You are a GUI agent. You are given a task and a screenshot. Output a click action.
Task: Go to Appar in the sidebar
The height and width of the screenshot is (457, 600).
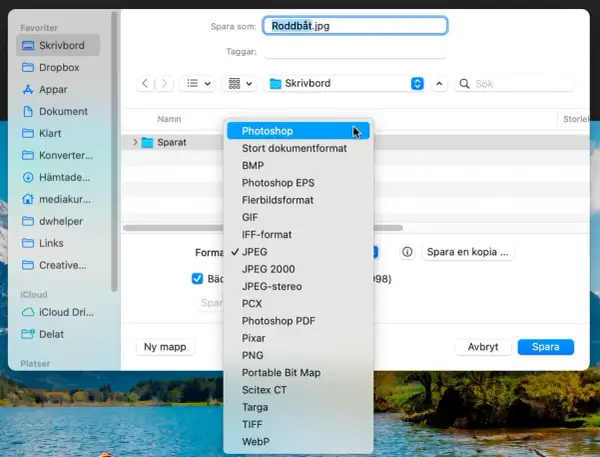point(58,89)
